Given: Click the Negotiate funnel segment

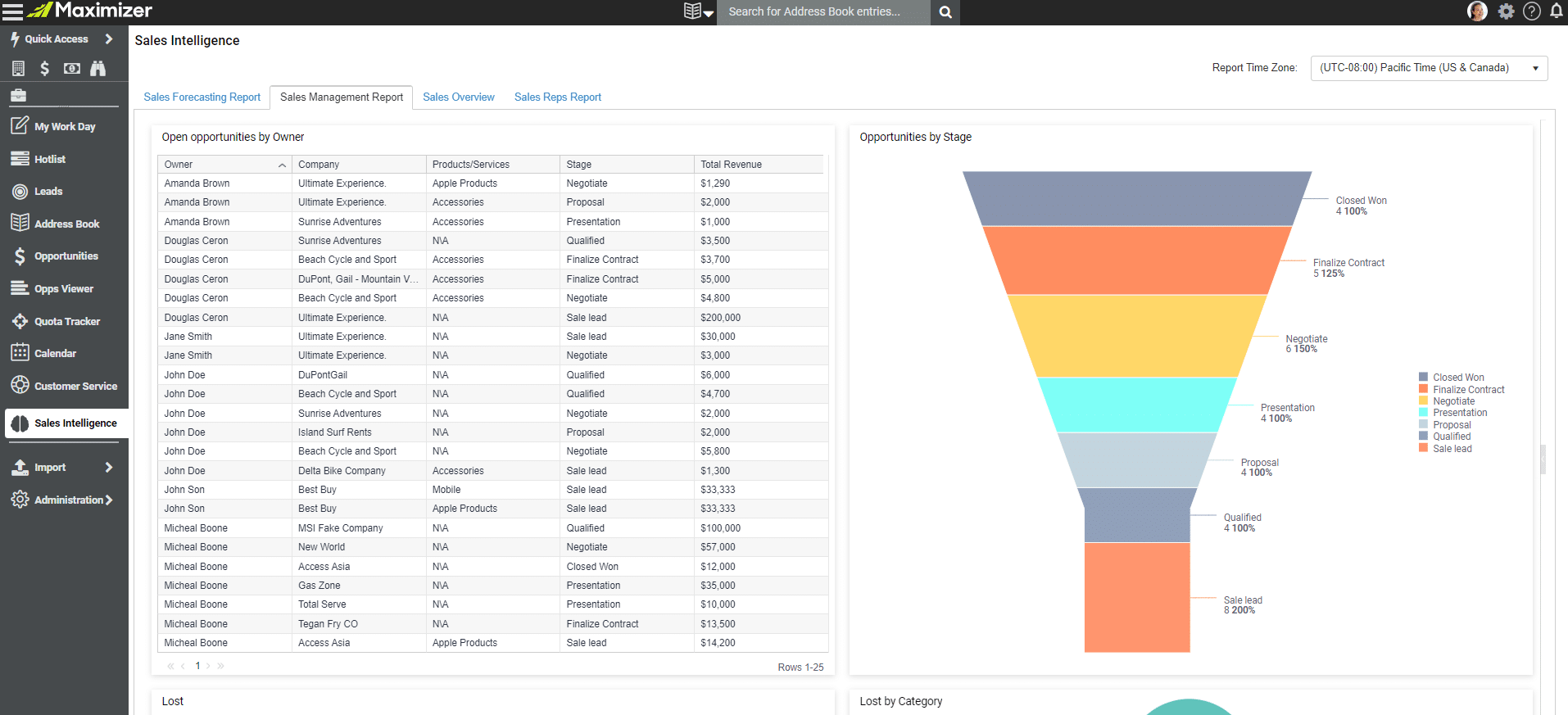Looking at the screenshot, I should tap(1137, 336).
